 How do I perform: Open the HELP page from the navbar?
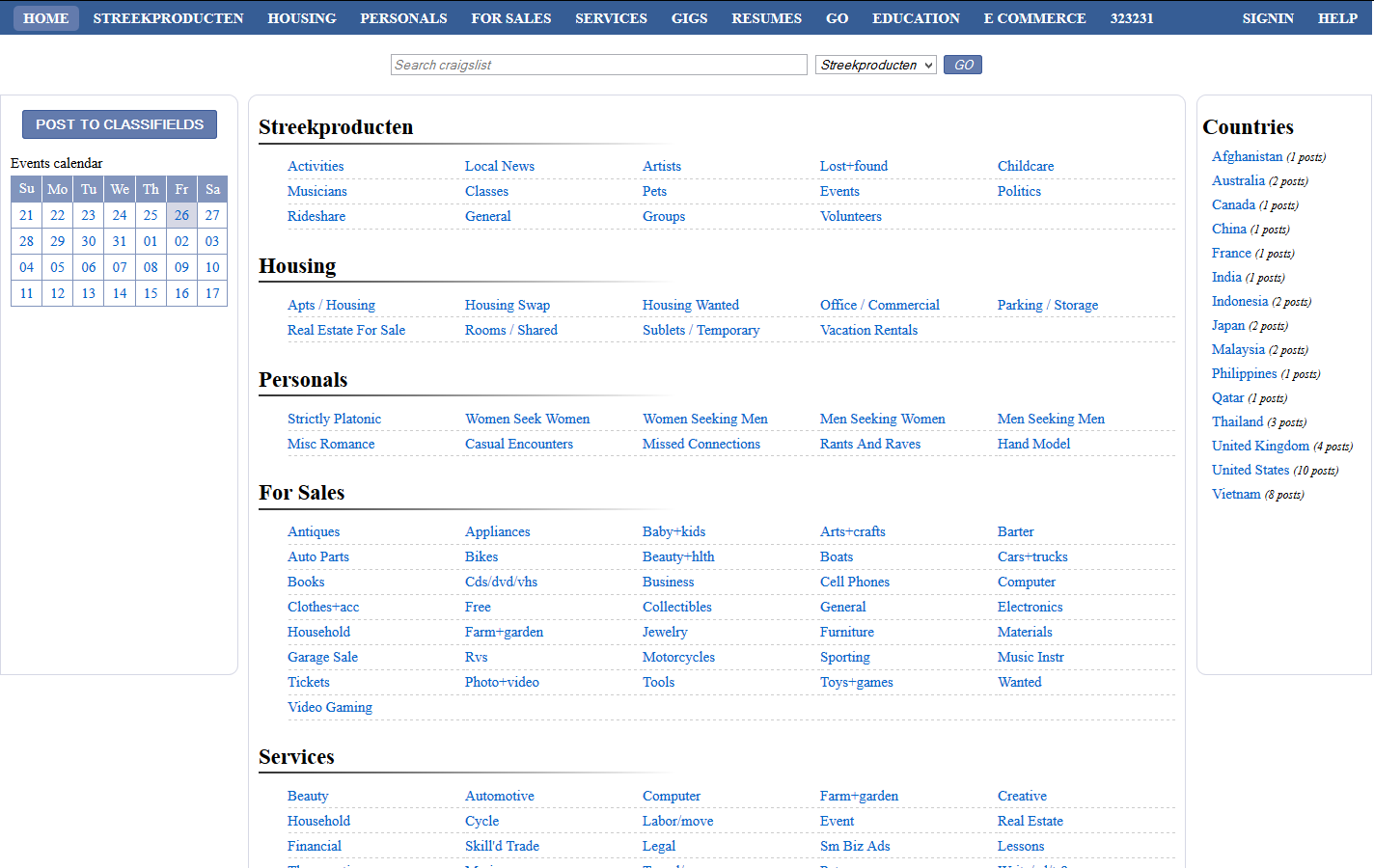point(1337,17)
